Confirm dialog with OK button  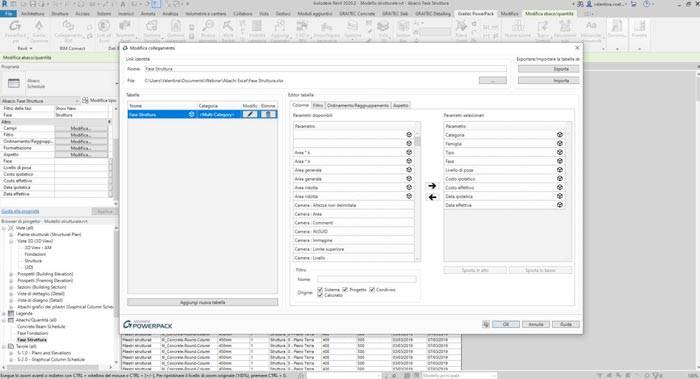(505, 325)
